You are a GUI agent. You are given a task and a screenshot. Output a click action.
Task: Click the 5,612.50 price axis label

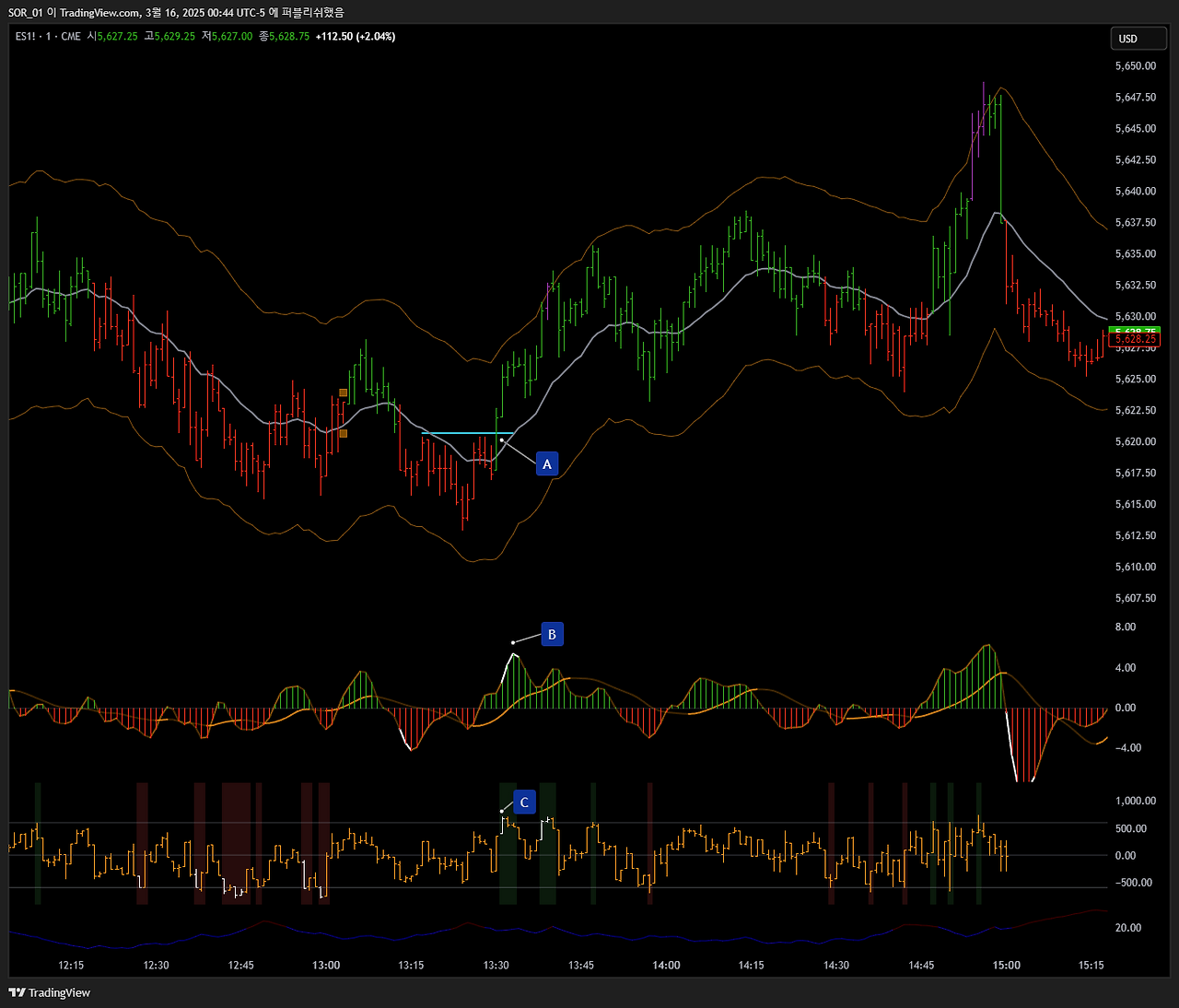click(x=1135, y=536)
